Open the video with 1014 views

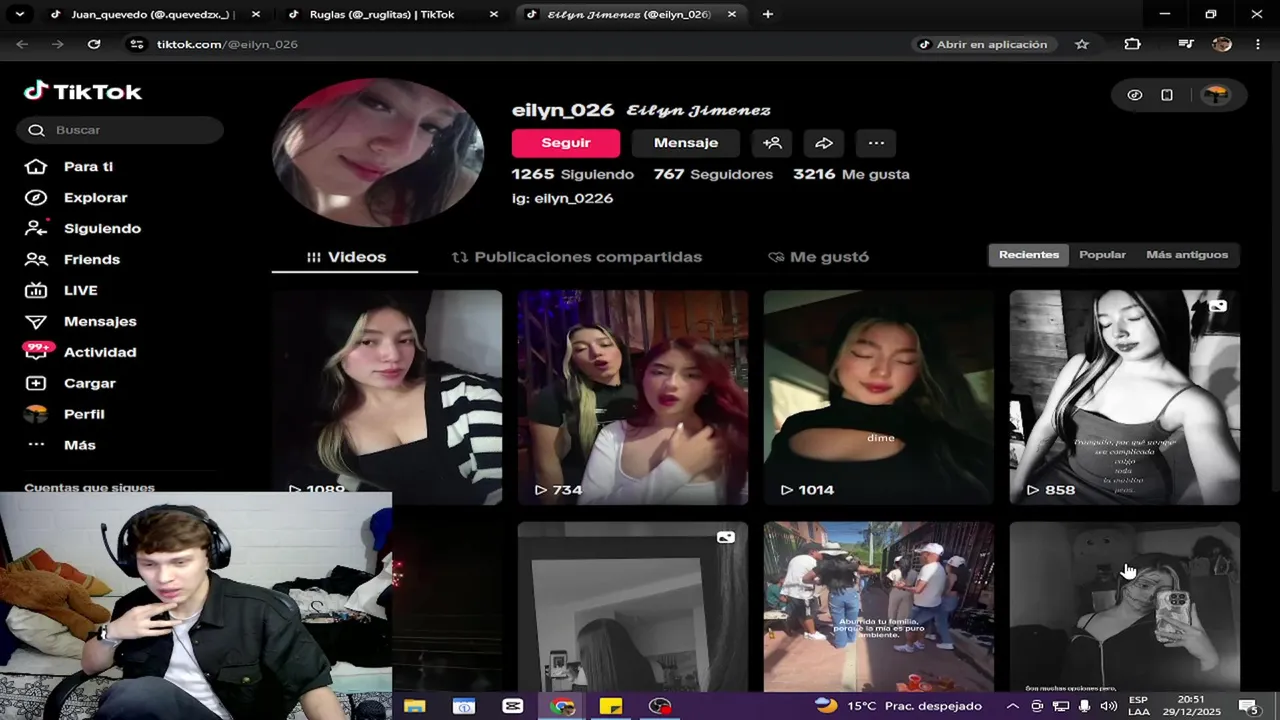point(879,397)
